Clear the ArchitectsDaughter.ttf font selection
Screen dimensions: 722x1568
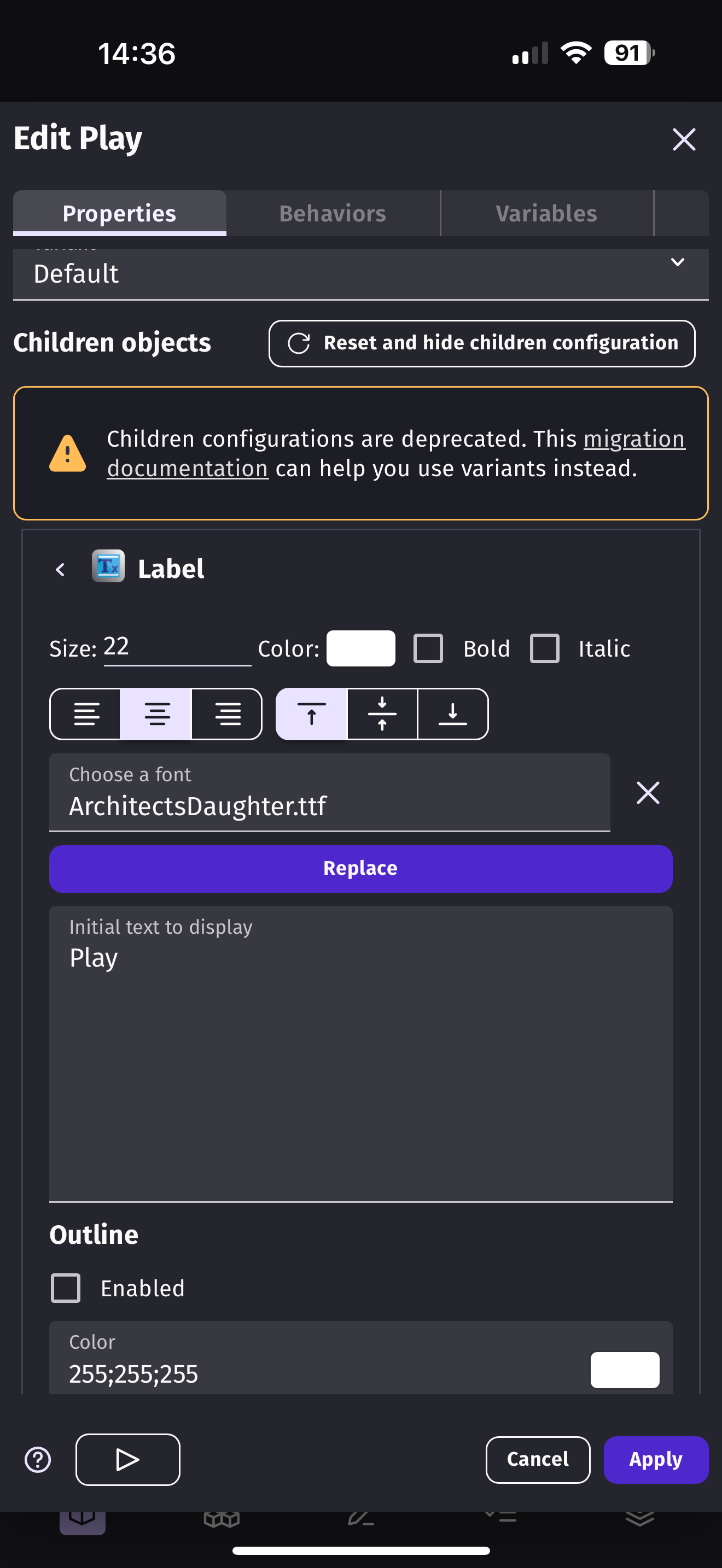(x=648, y=793)
